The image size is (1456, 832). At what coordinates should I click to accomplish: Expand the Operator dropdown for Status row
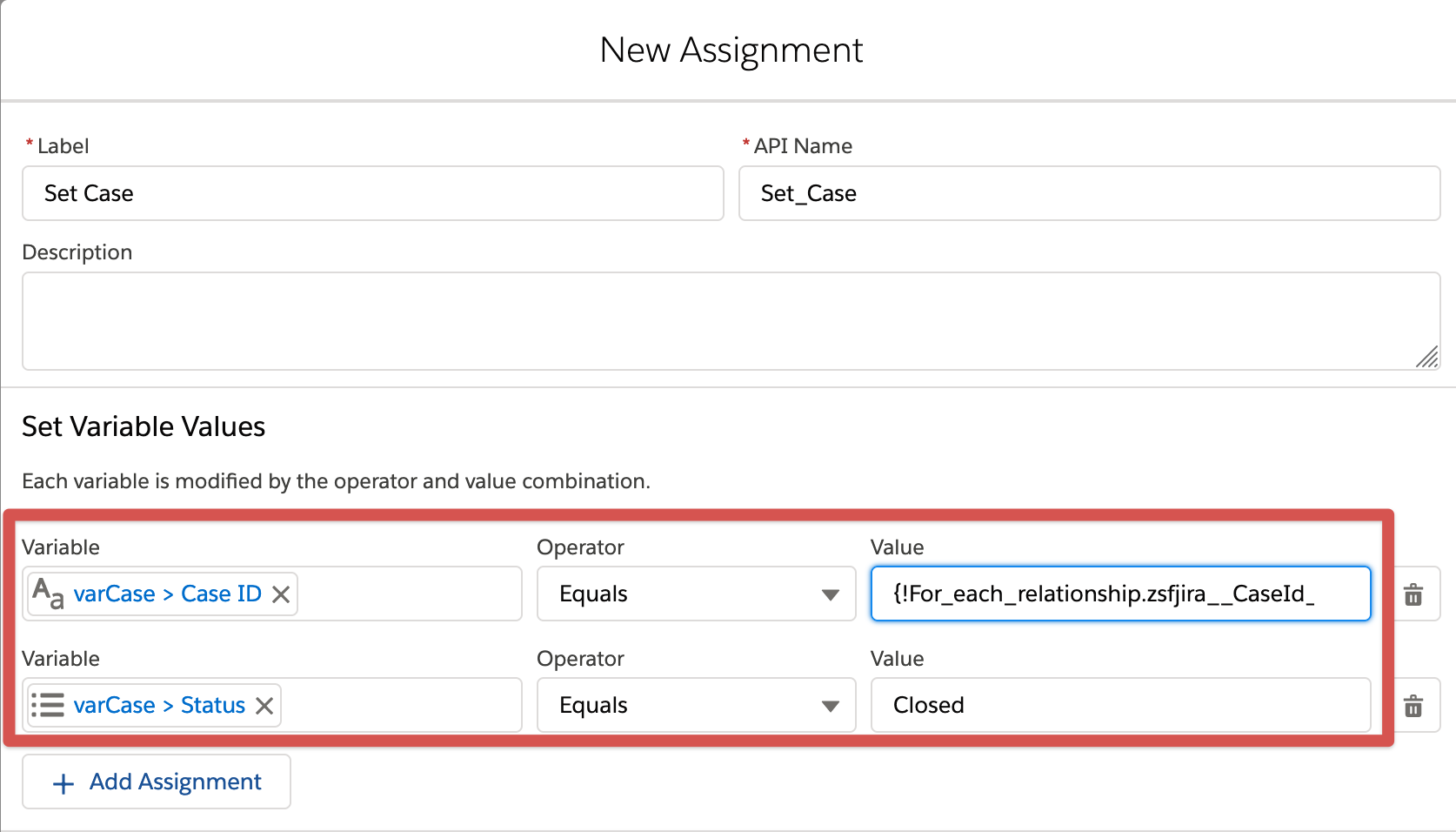[696, 706]
